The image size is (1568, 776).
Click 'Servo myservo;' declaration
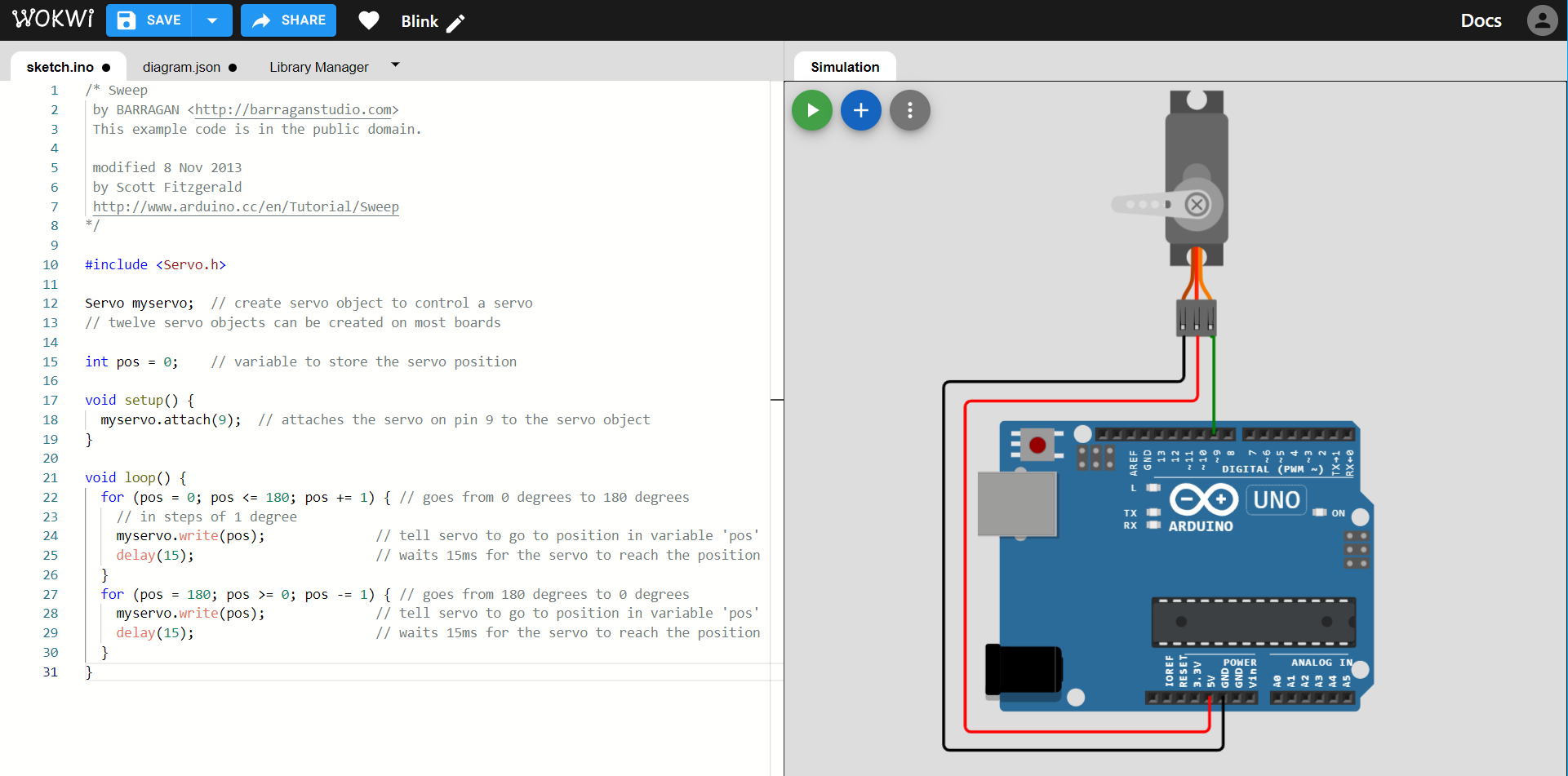click(140, 303)
